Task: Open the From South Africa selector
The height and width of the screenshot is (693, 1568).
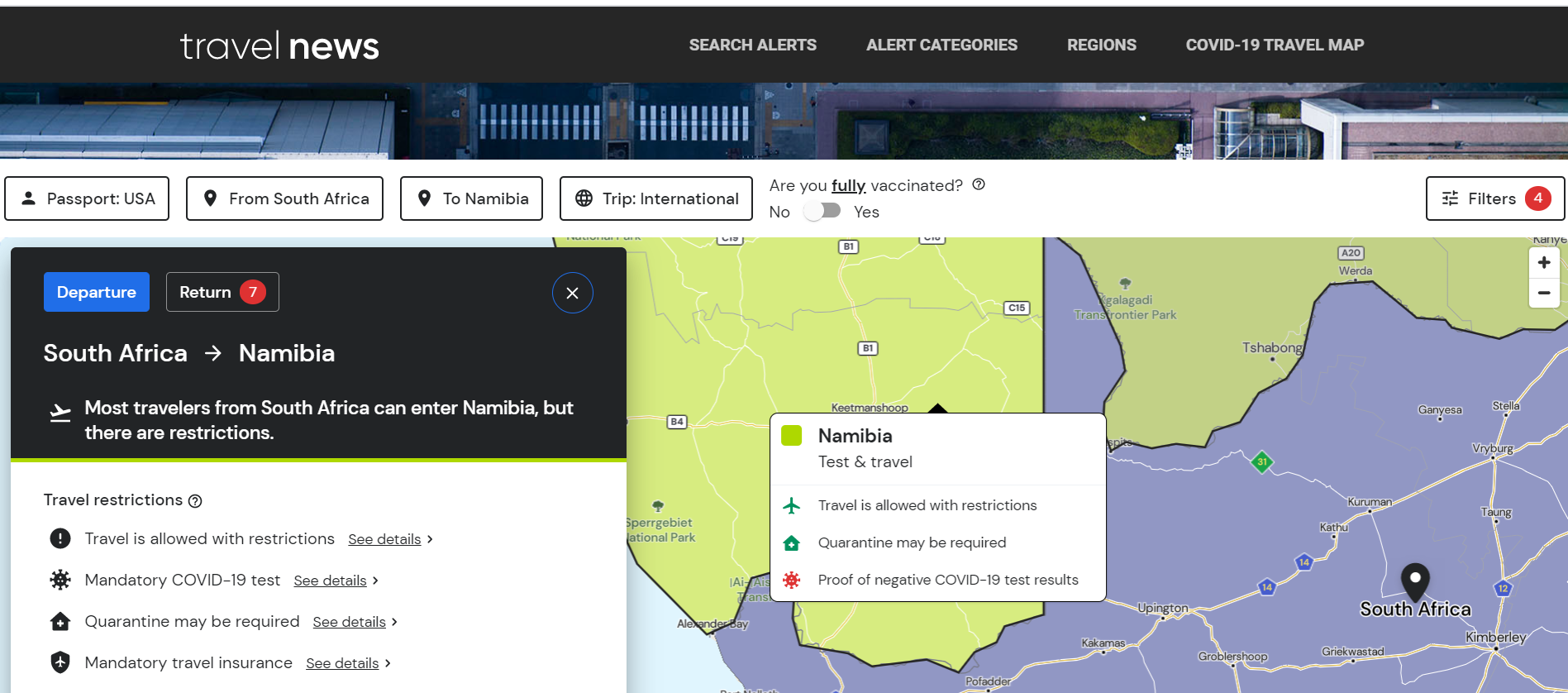Action: [x=284, y=198]
